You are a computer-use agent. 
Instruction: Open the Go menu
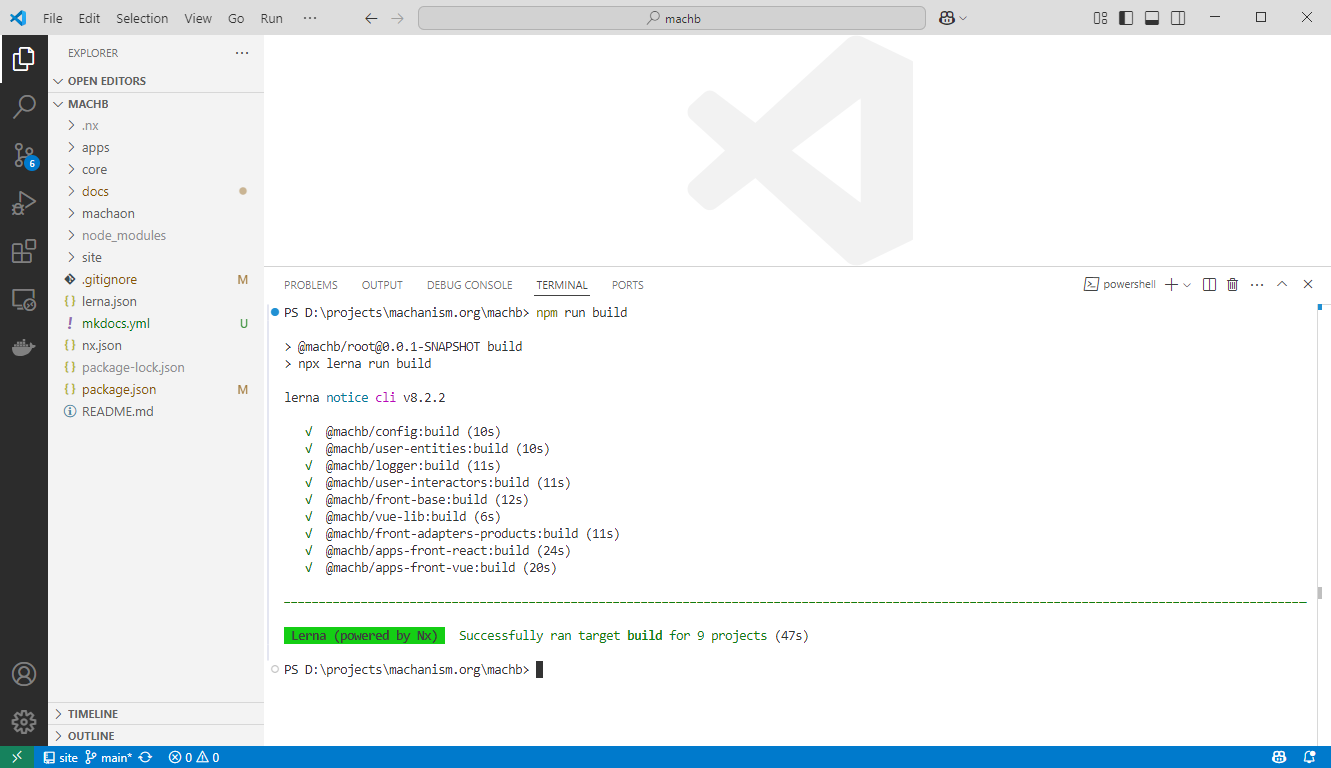pos(236,18)
